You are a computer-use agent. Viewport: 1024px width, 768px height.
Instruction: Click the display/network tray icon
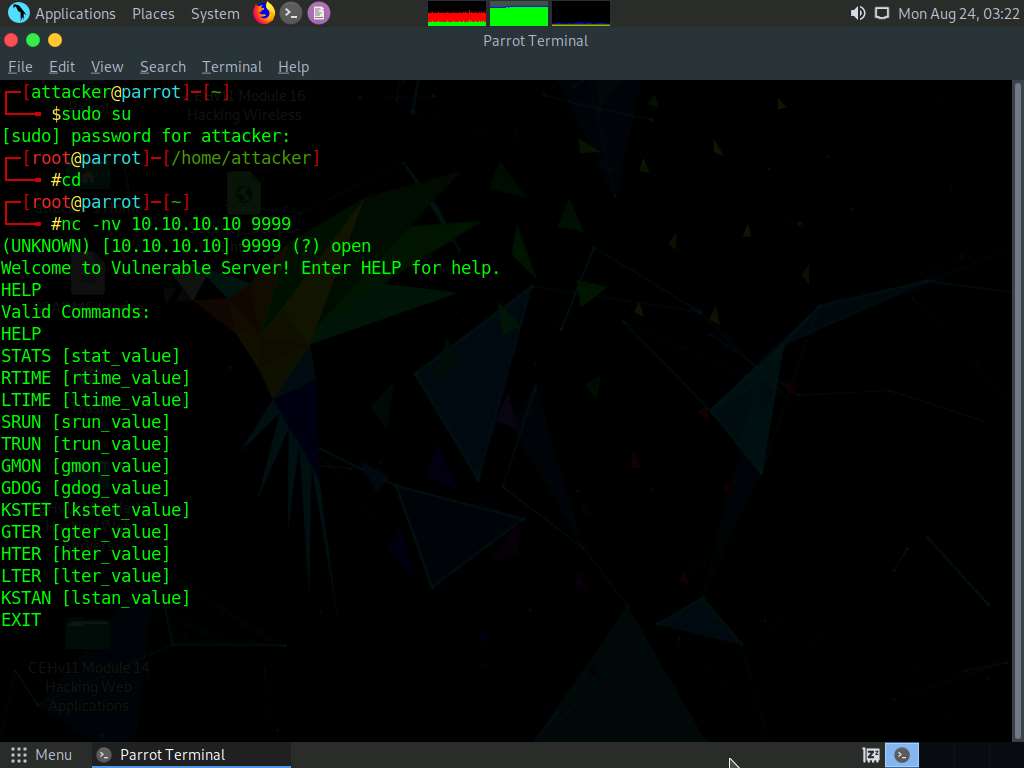[882, 13]
